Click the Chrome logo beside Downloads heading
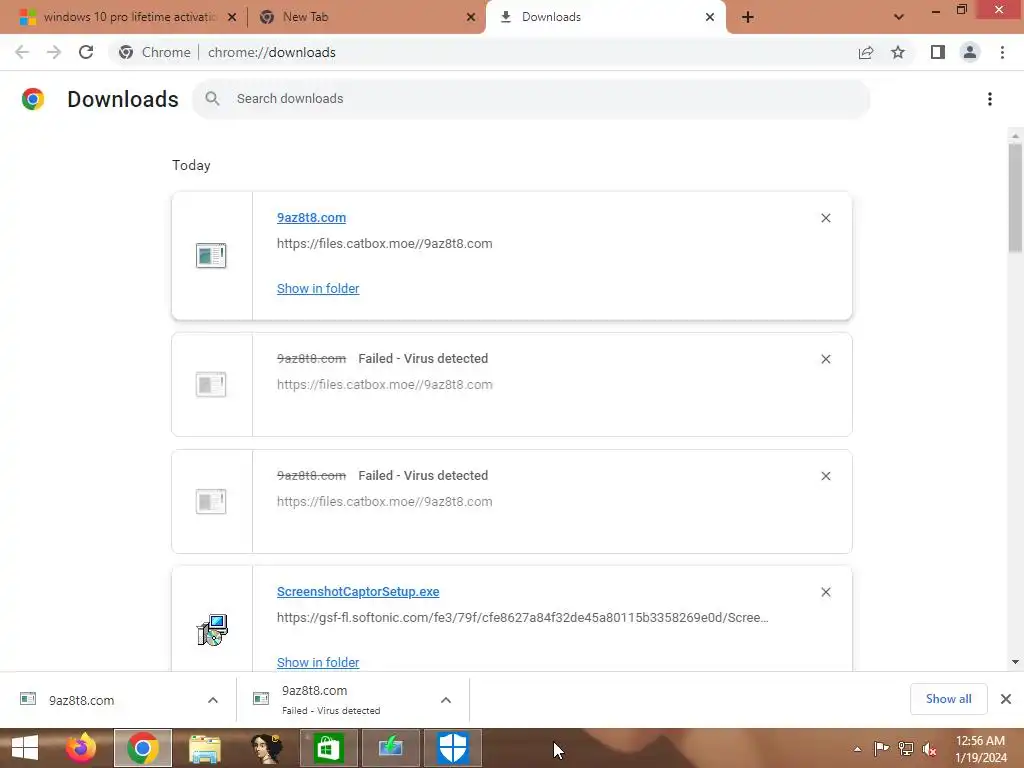Screen dimensions: 1024x768 [x=33, y=99]
